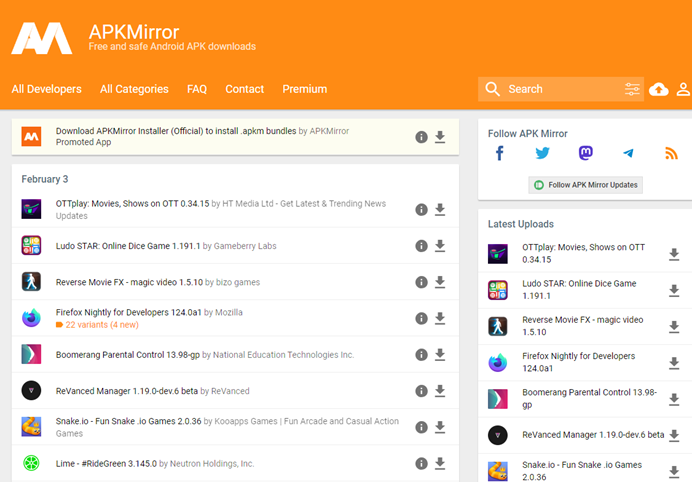Open APK Mirror's Twitter icon
The height and width of the screenshot is (482, 692).
[542, 153]
